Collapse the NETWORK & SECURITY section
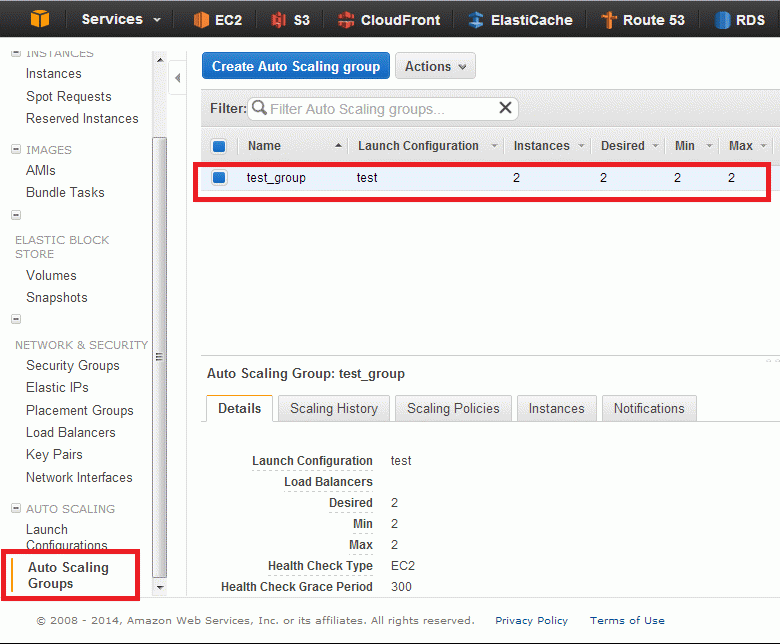 pyautogui.click(x=16, y=319)
